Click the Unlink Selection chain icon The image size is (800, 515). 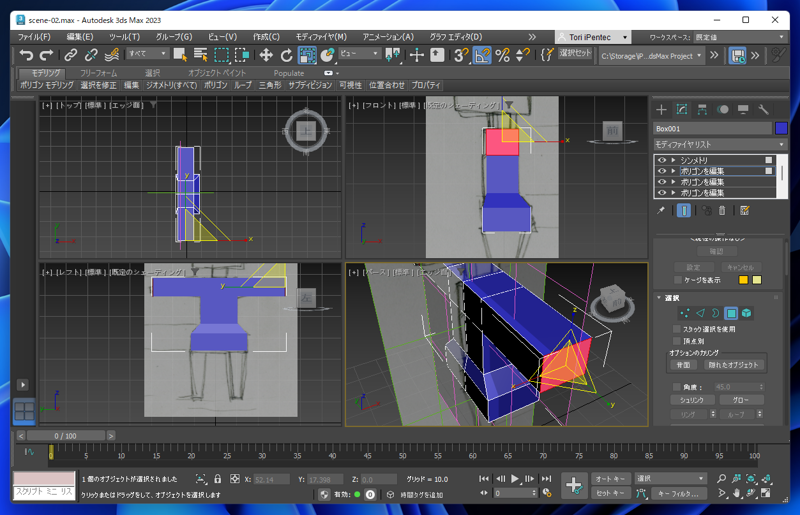[91, 55]
